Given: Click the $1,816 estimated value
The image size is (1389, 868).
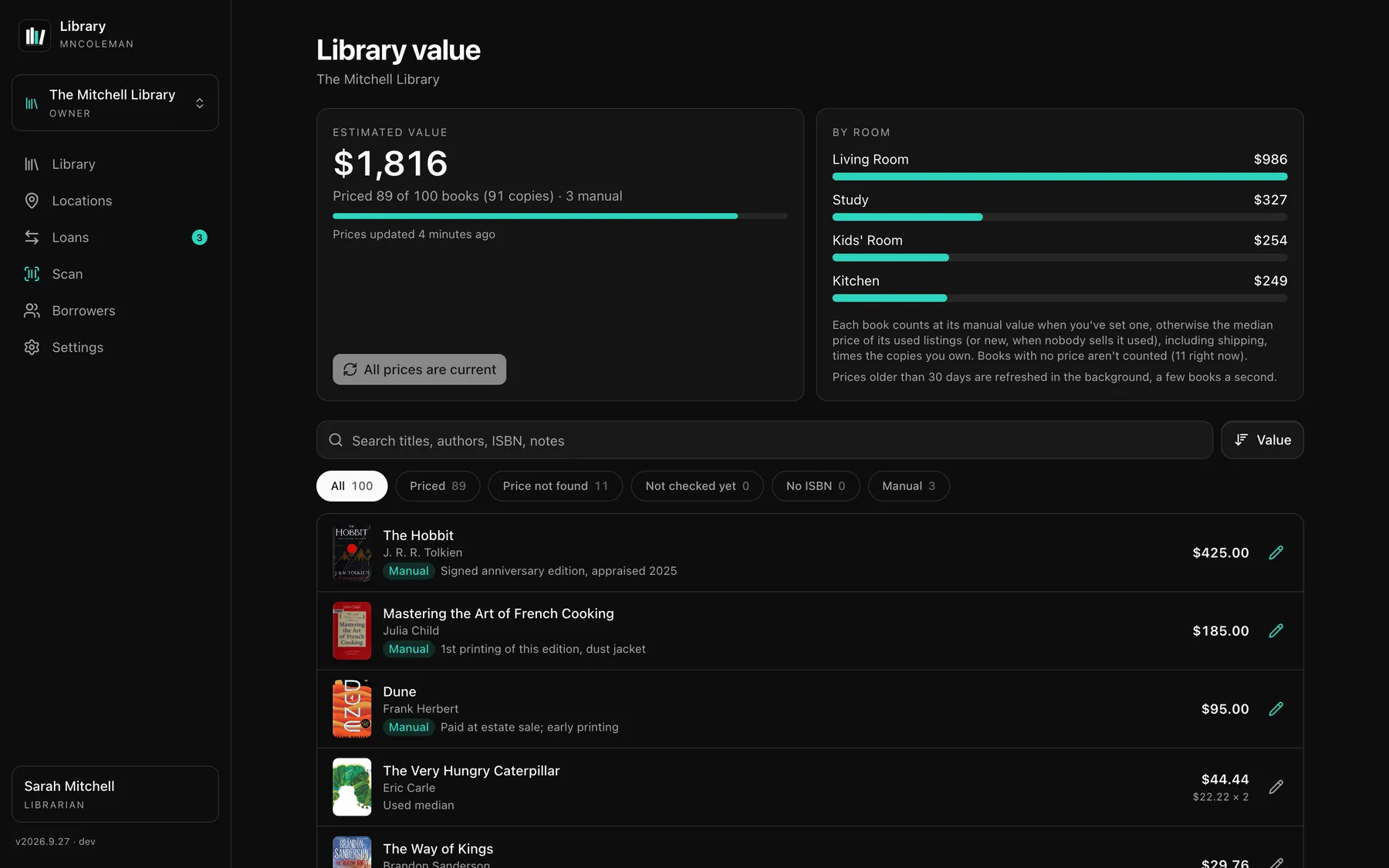Looking at the screenshot, I should pyautogui.click(x=390, y=163).
